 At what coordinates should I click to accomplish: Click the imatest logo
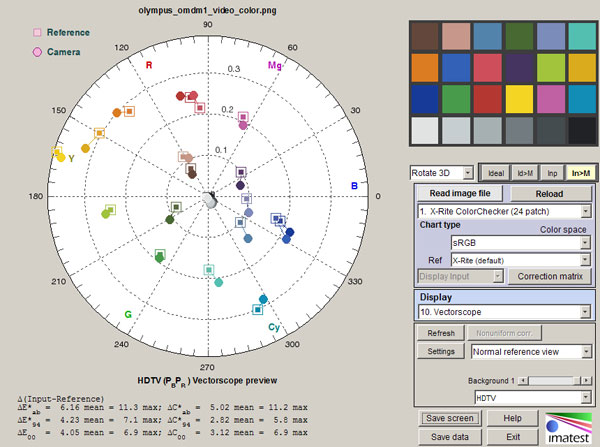click(x=568, y=428)
